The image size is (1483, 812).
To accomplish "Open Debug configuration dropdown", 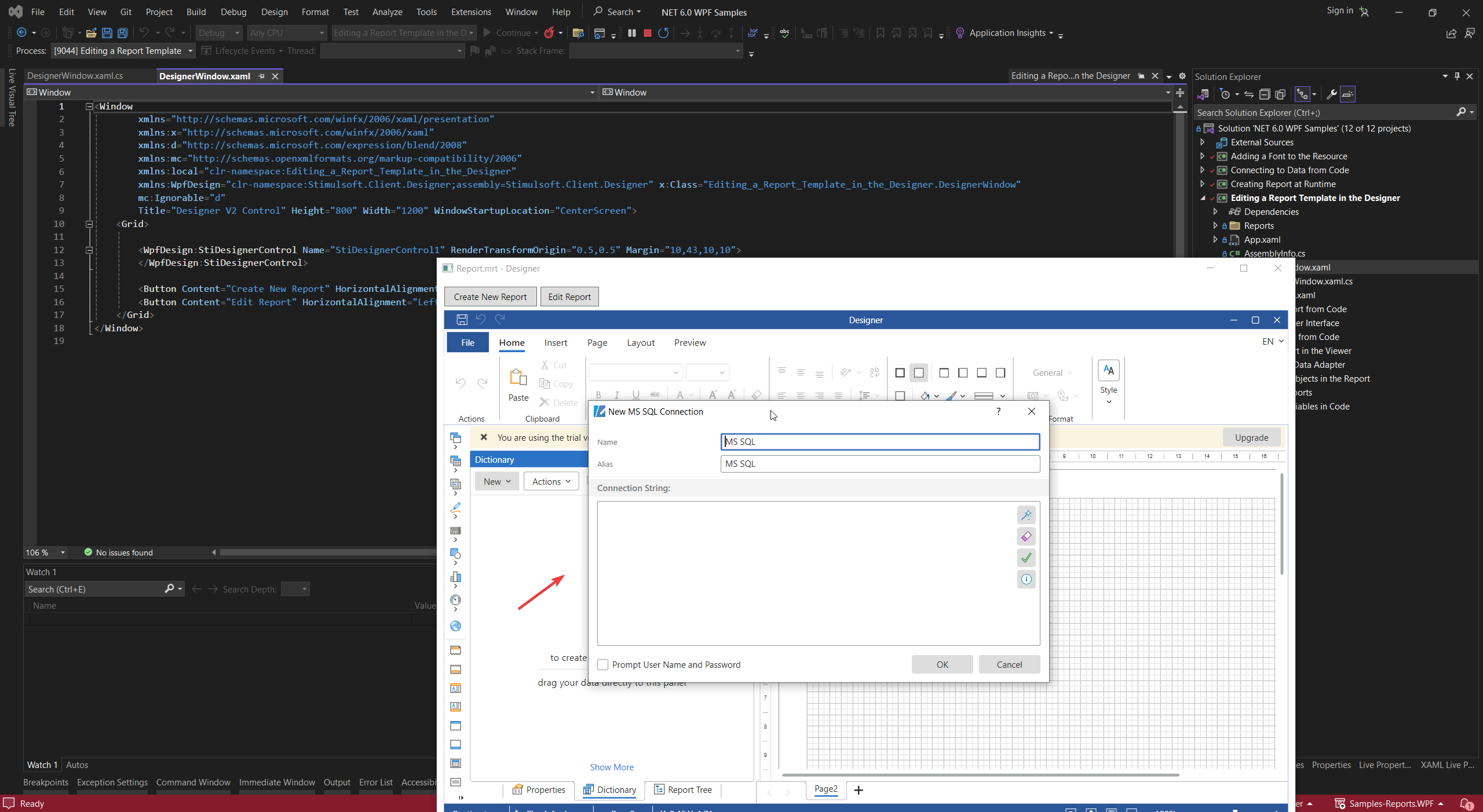I will (x=219, y=33).
